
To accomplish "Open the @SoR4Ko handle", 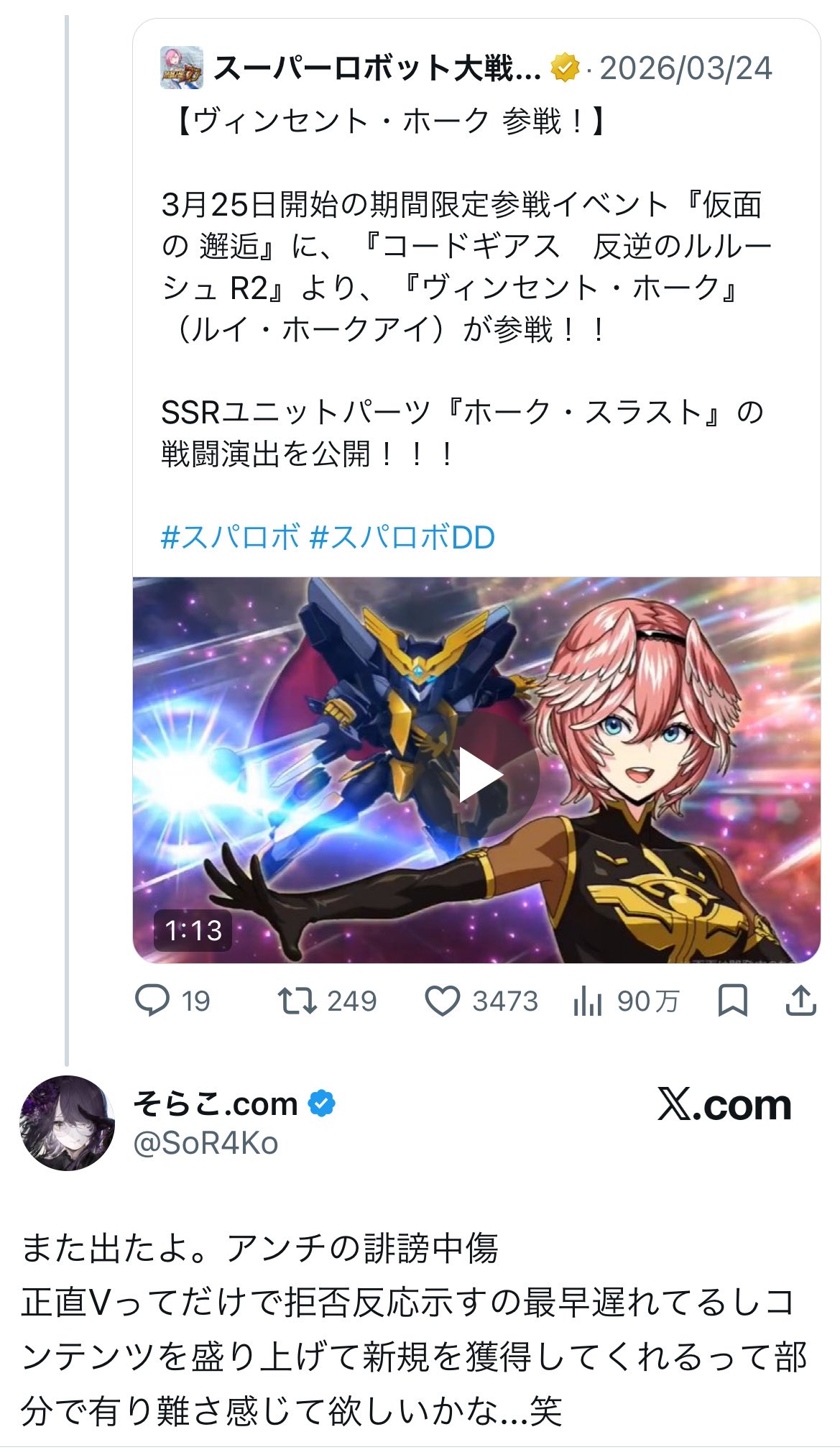I will click(206, 1142).
